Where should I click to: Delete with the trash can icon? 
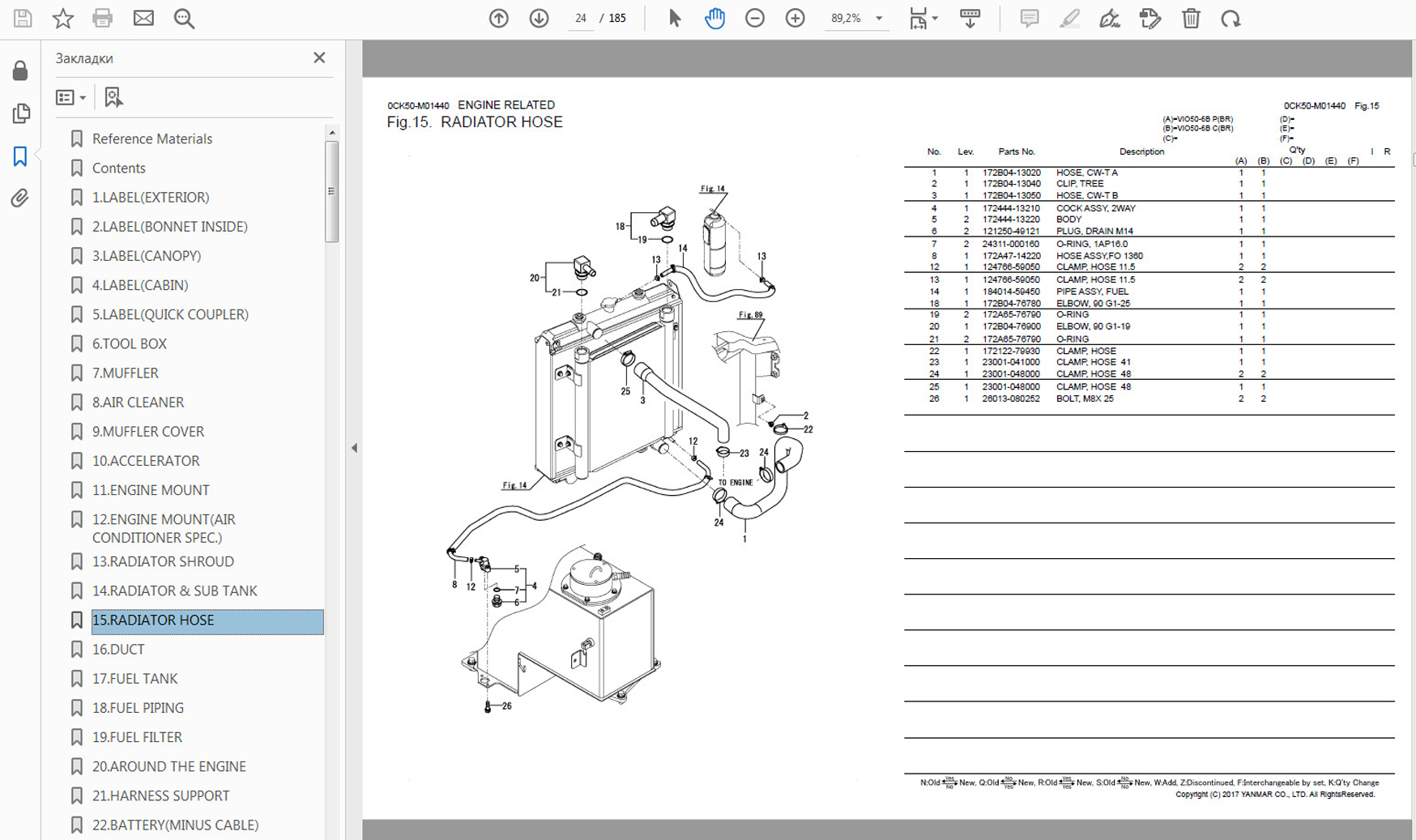coord(1190,18)
